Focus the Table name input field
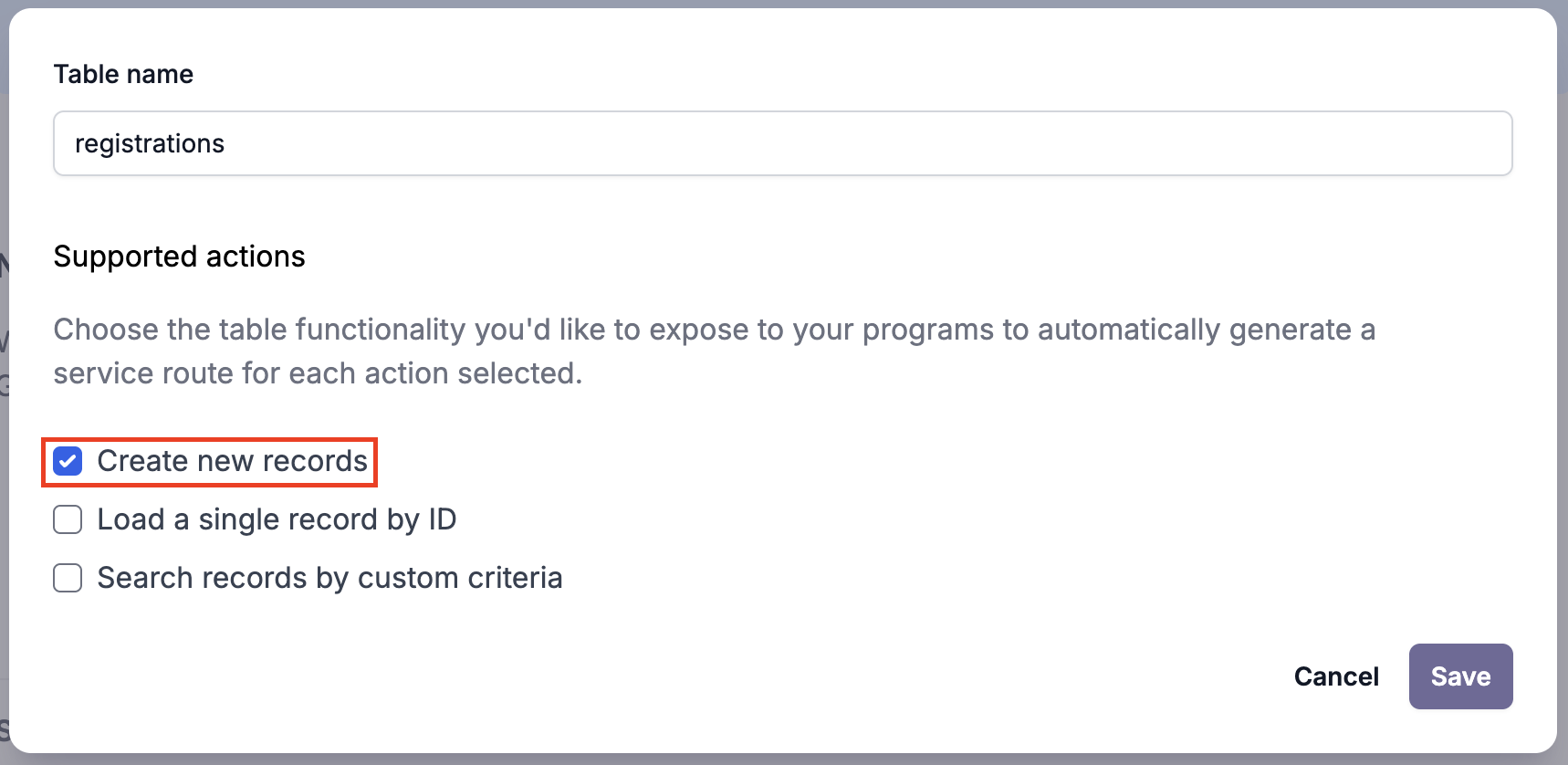Viewport: 1568px width, 765px height. pyautogui.click(x=782, y=143)
